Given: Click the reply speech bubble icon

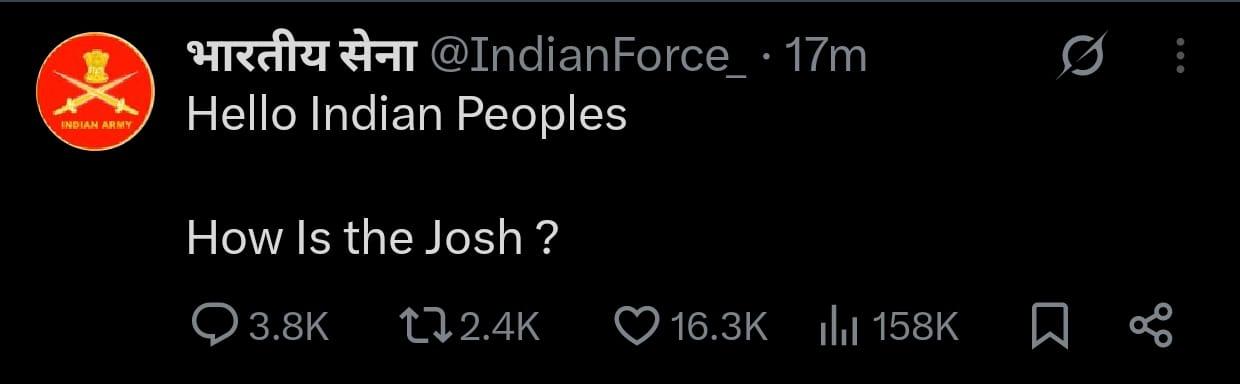Looking at the screenshot, I should 212,326.
